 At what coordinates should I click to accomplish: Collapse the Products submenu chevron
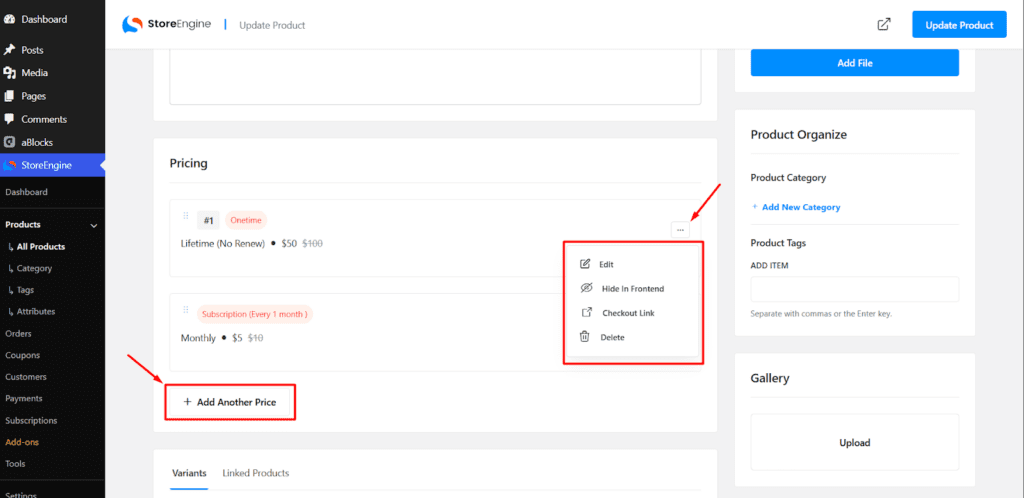(94, 226)
